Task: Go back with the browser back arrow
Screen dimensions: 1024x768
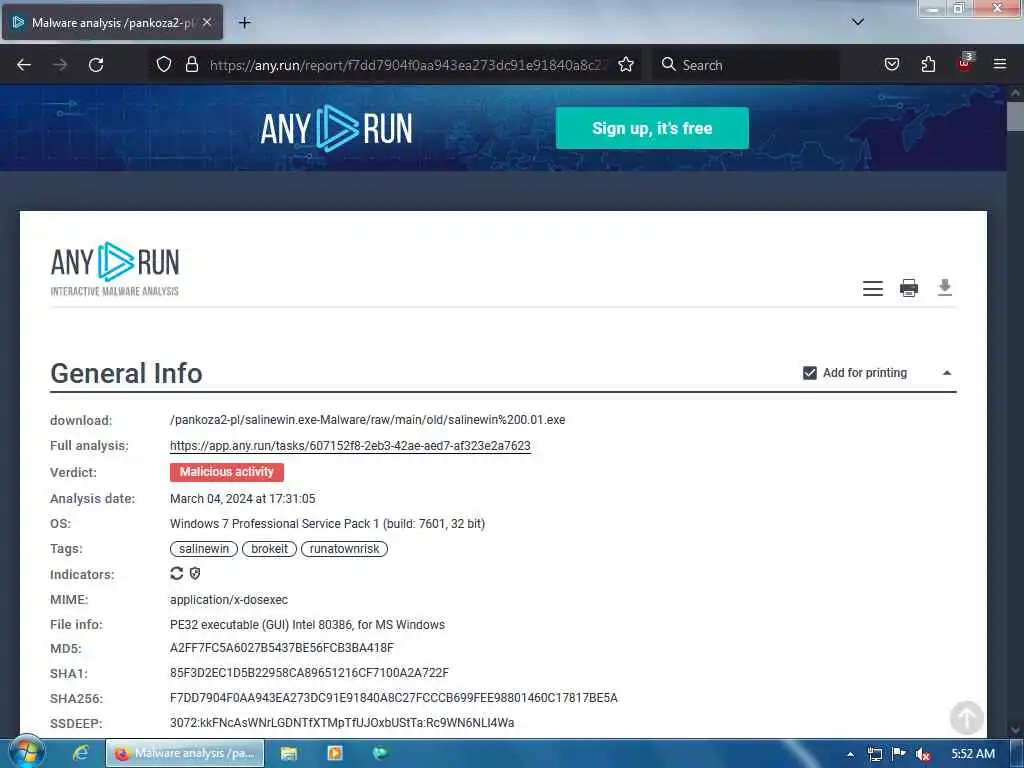Action: tap(24, 65)
